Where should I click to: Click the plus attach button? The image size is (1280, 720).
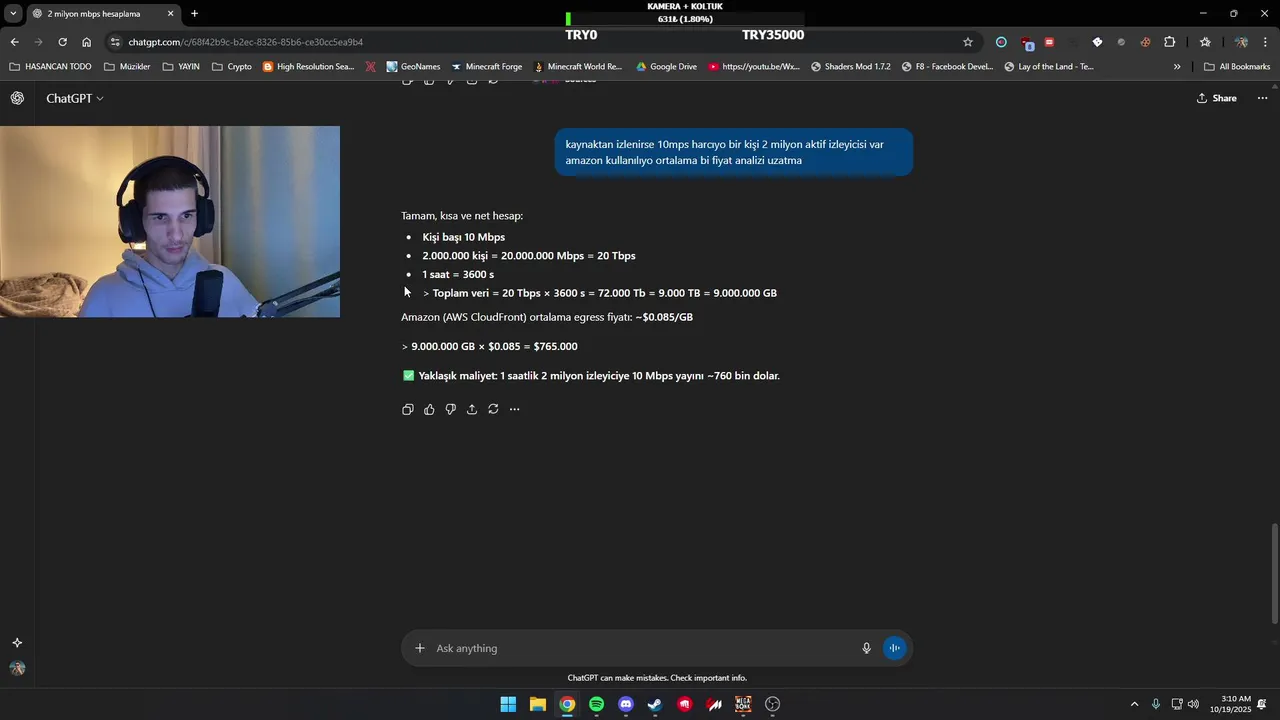click(420, 648)
